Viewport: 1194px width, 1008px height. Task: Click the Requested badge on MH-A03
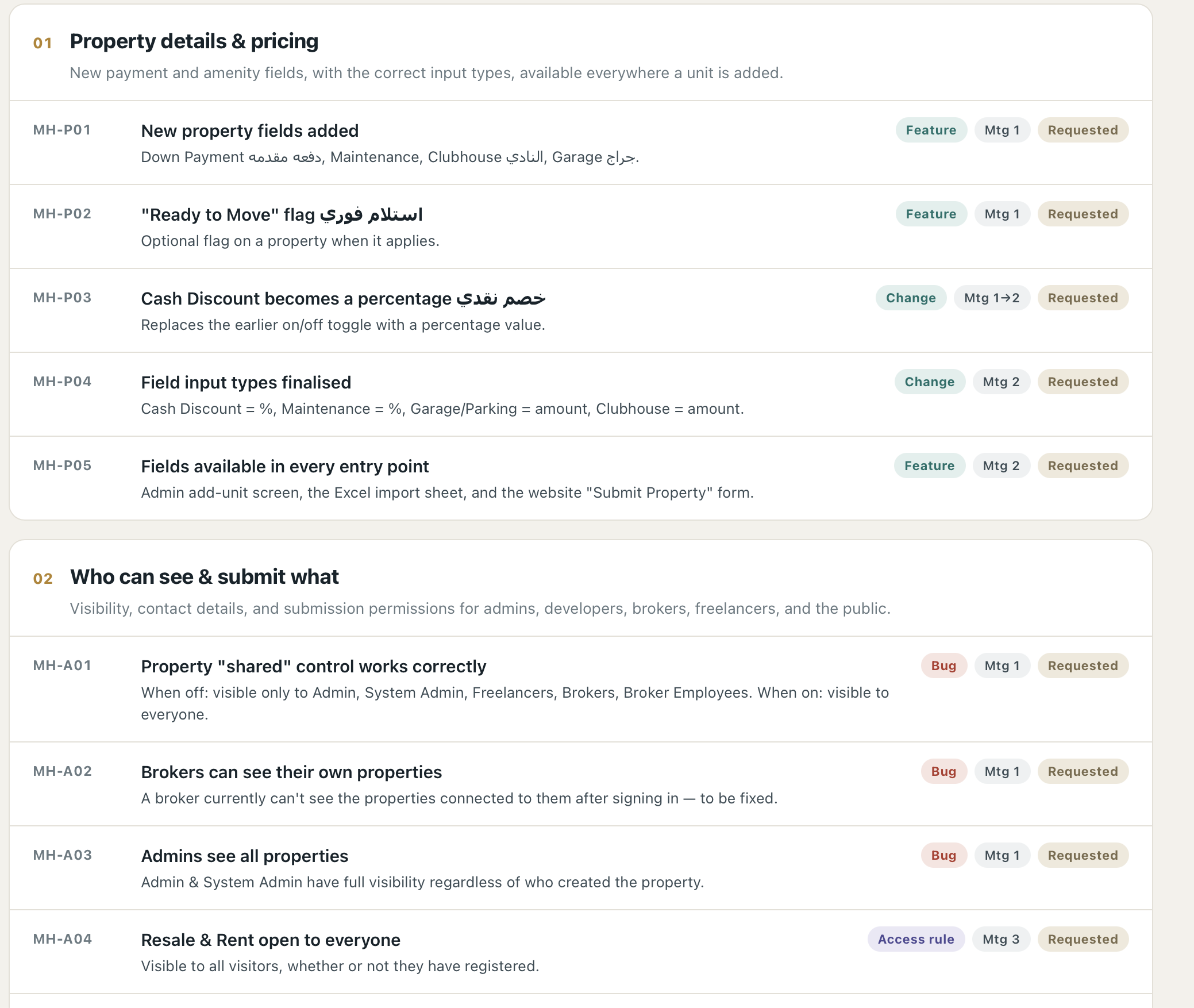[x=1083, y=855]
